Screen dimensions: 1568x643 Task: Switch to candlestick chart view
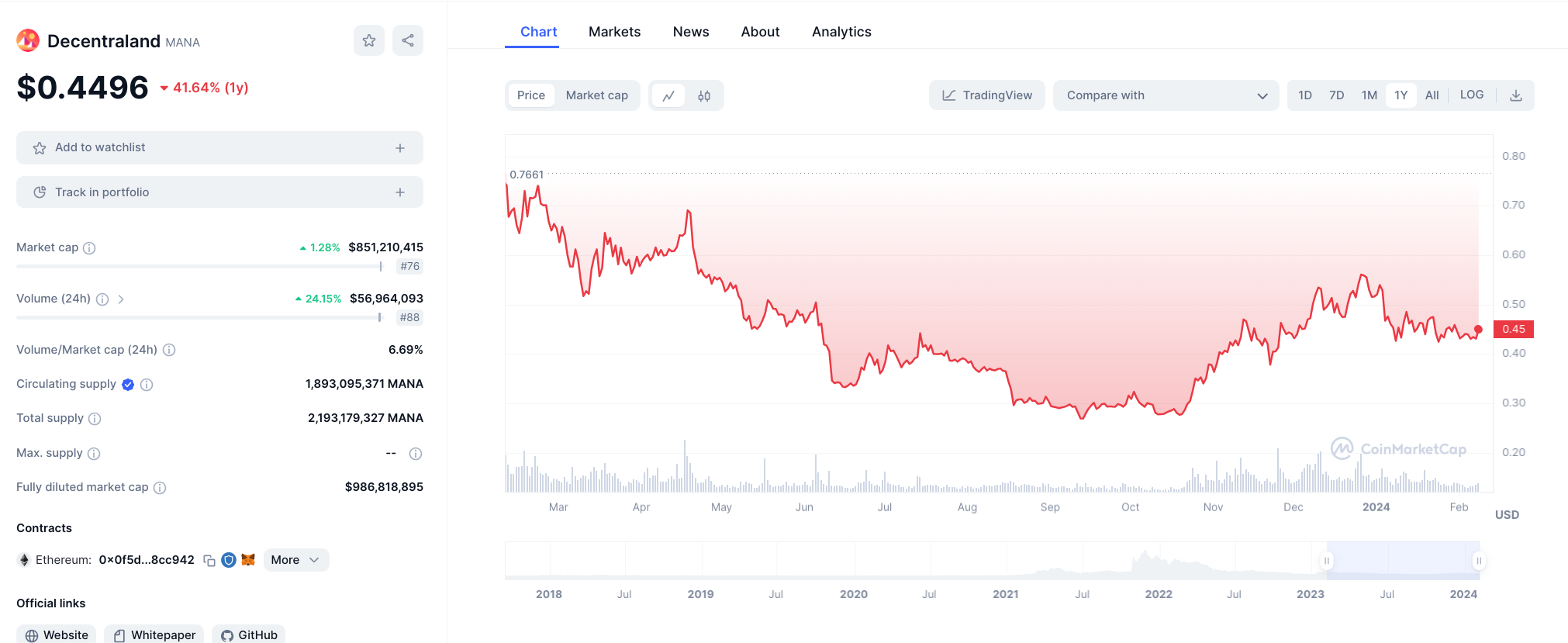[704, 95]
